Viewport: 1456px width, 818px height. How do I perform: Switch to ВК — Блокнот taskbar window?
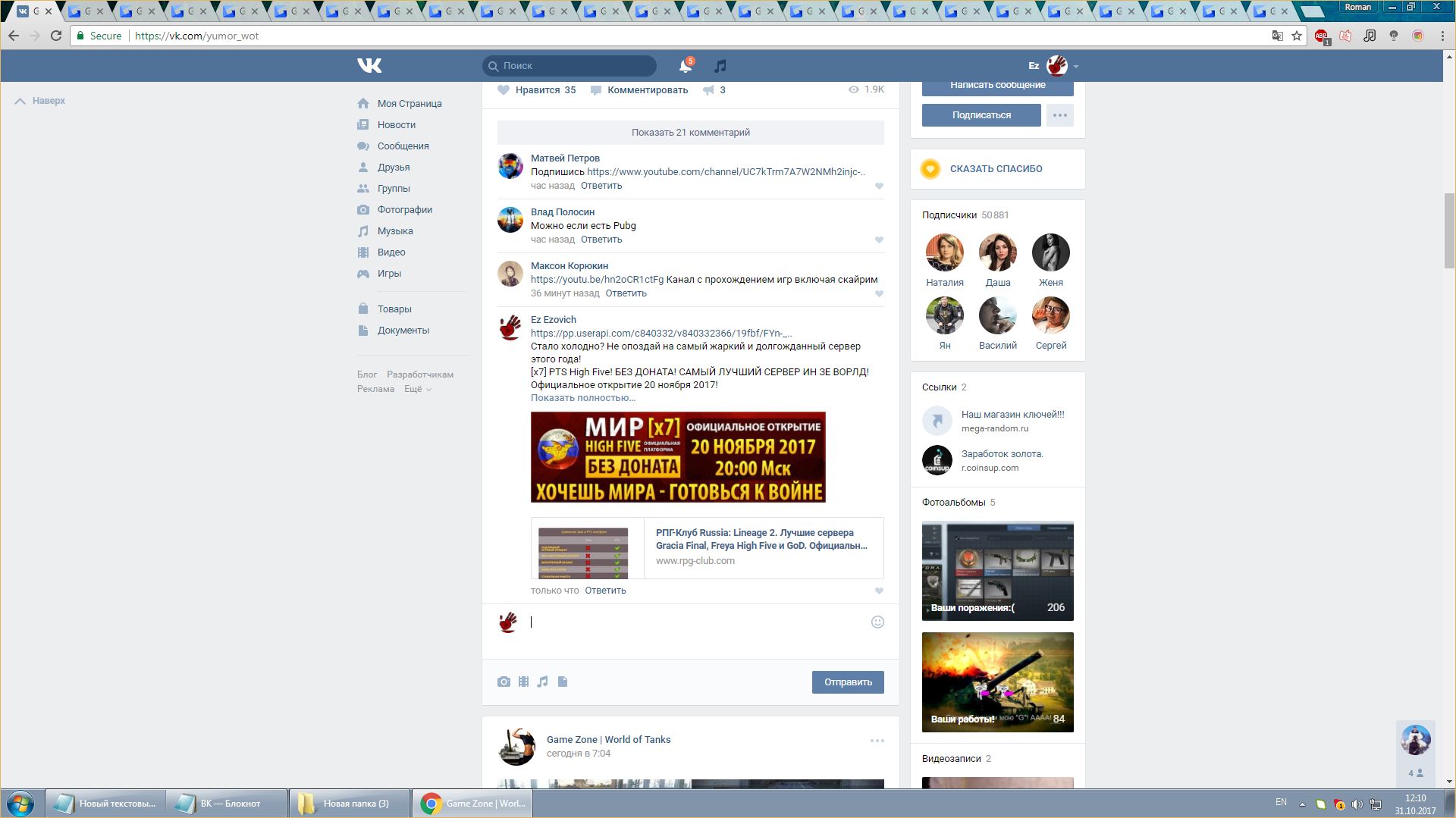click(227, 804)
